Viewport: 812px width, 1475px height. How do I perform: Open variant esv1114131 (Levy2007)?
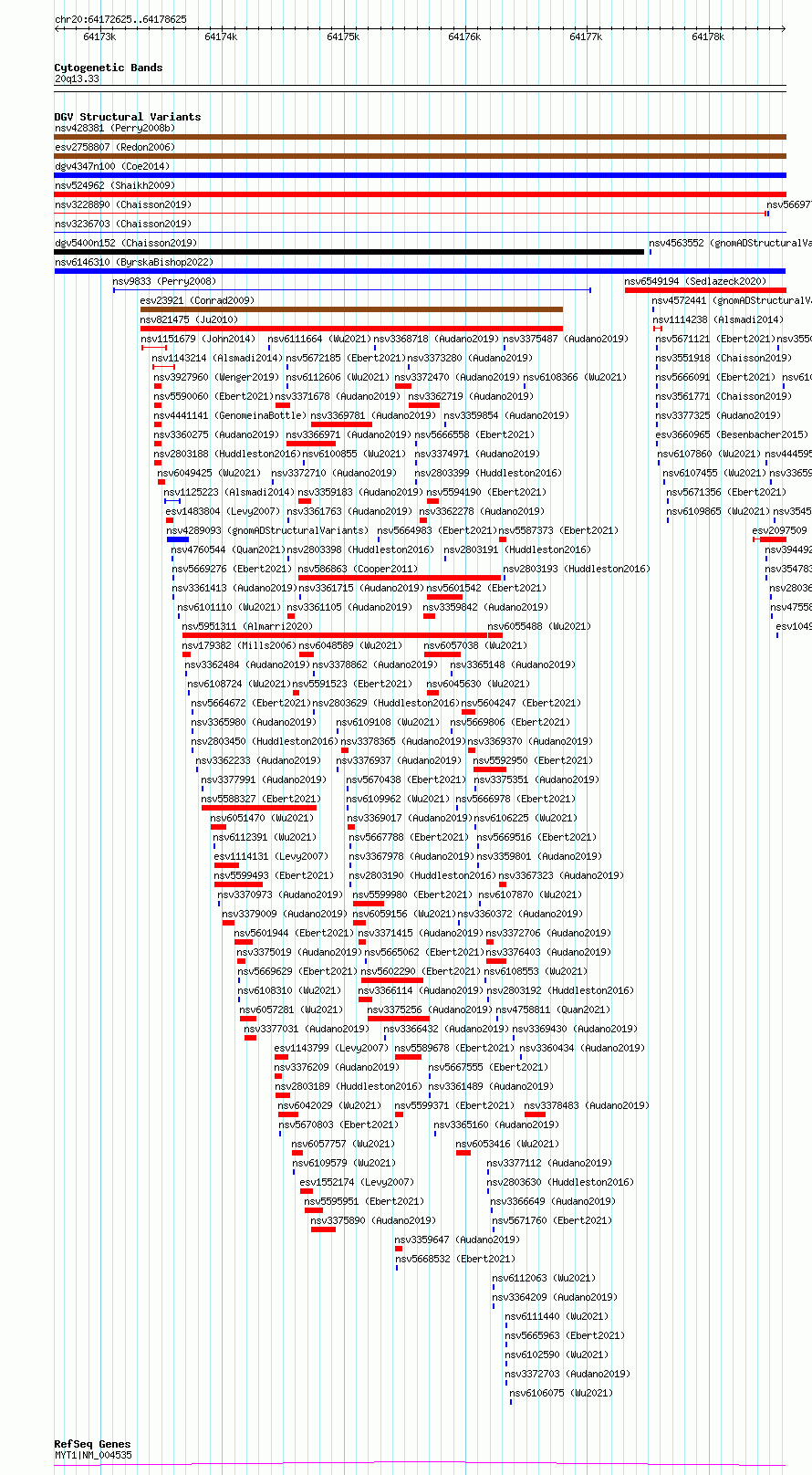click(x=271, y=856)
